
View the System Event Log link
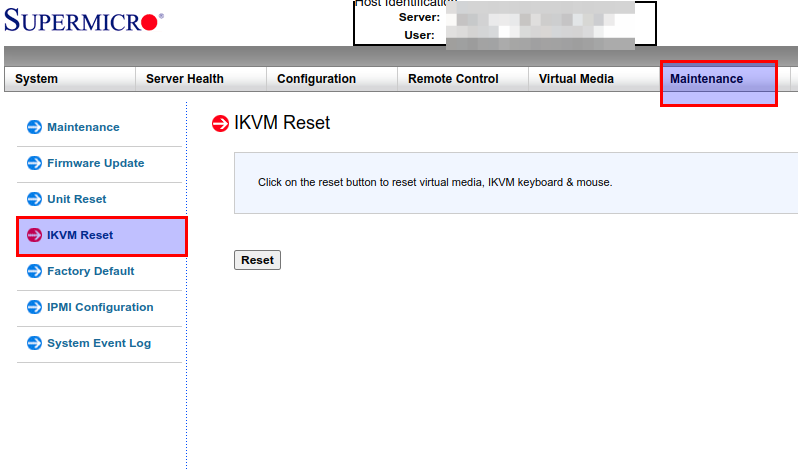point(99,344)
